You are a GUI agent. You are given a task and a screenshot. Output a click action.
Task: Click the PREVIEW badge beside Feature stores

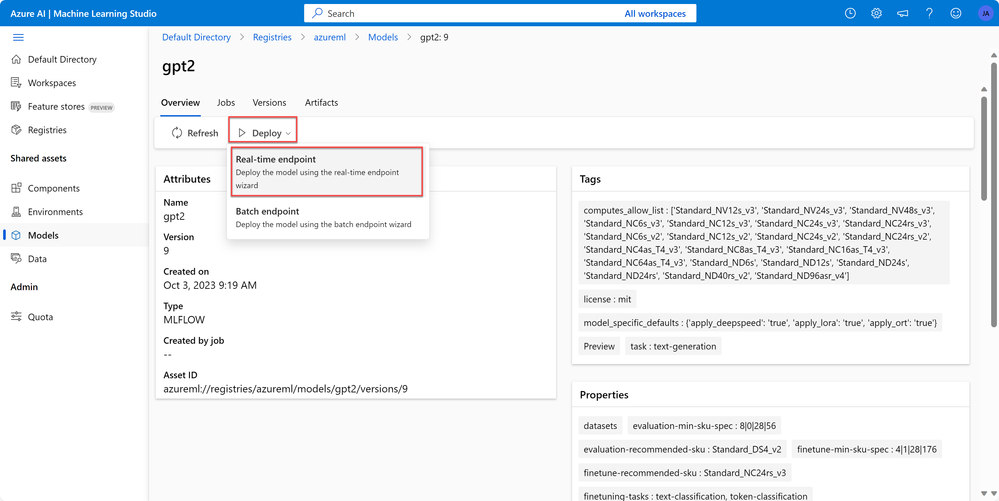point(101,107)
